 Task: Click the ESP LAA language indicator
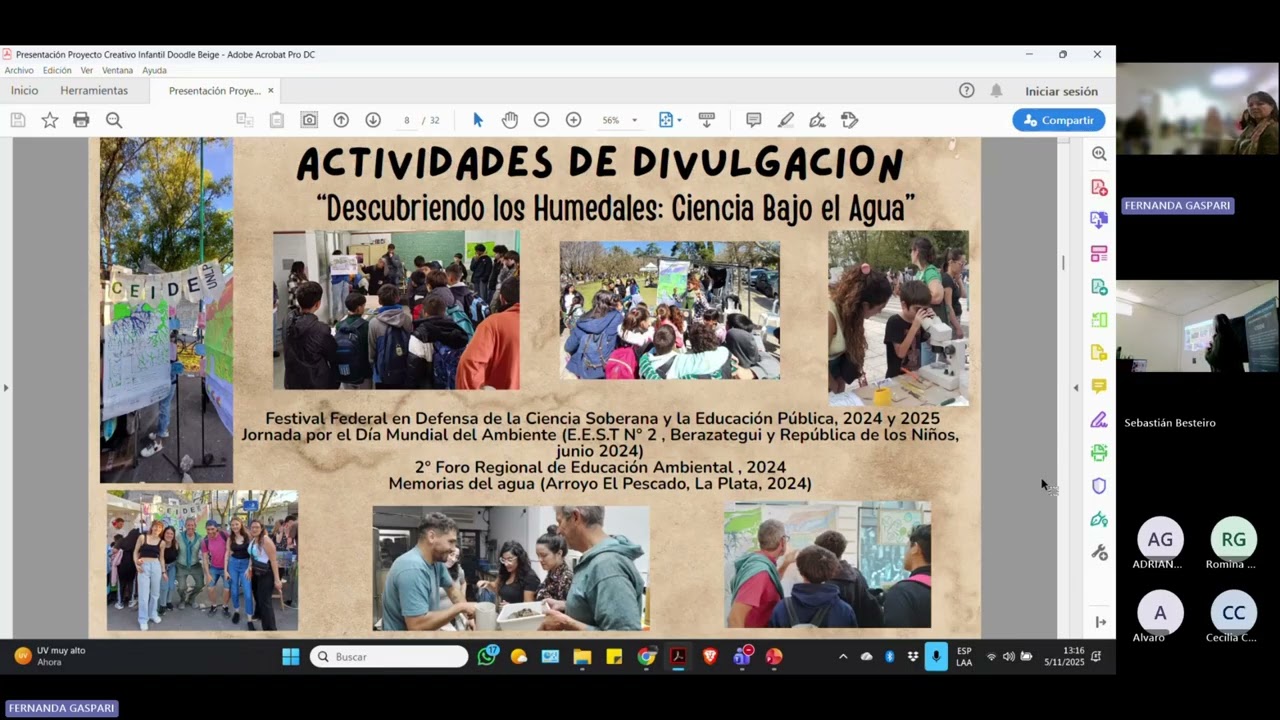coord(964,657)
